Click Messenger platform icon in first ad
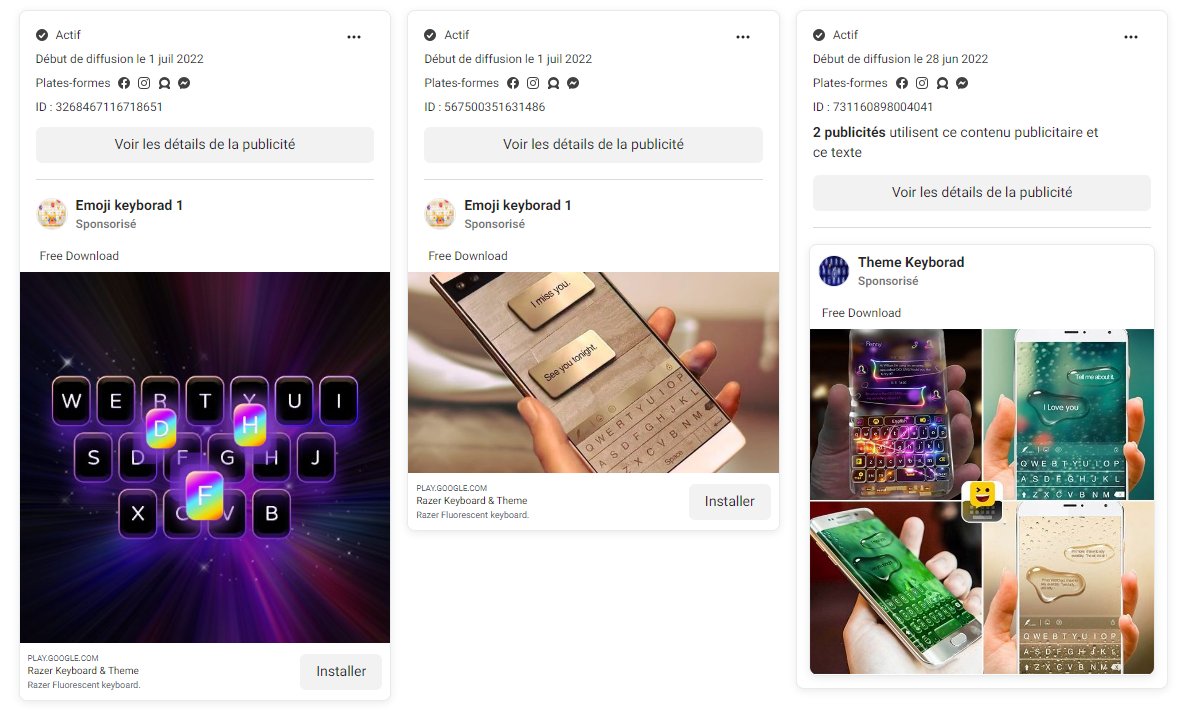 184,83
